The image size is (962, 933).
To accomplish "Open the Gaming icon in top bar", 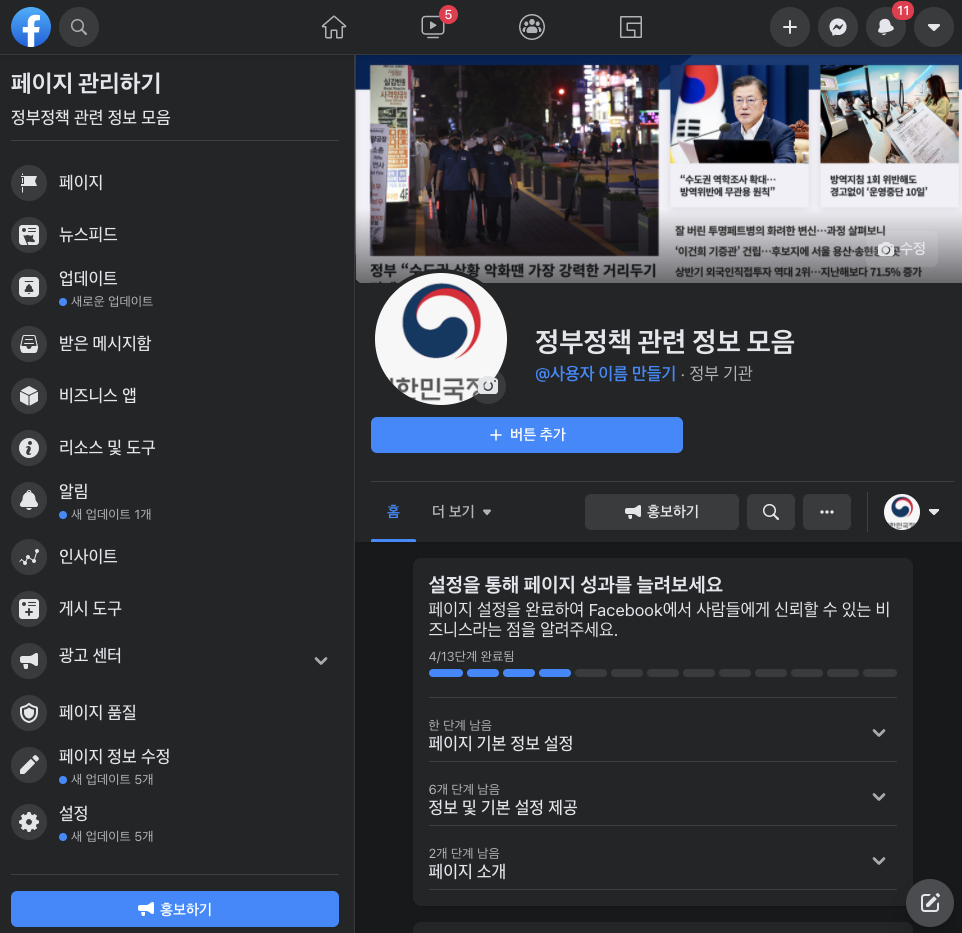I will (x=631, y=27).
